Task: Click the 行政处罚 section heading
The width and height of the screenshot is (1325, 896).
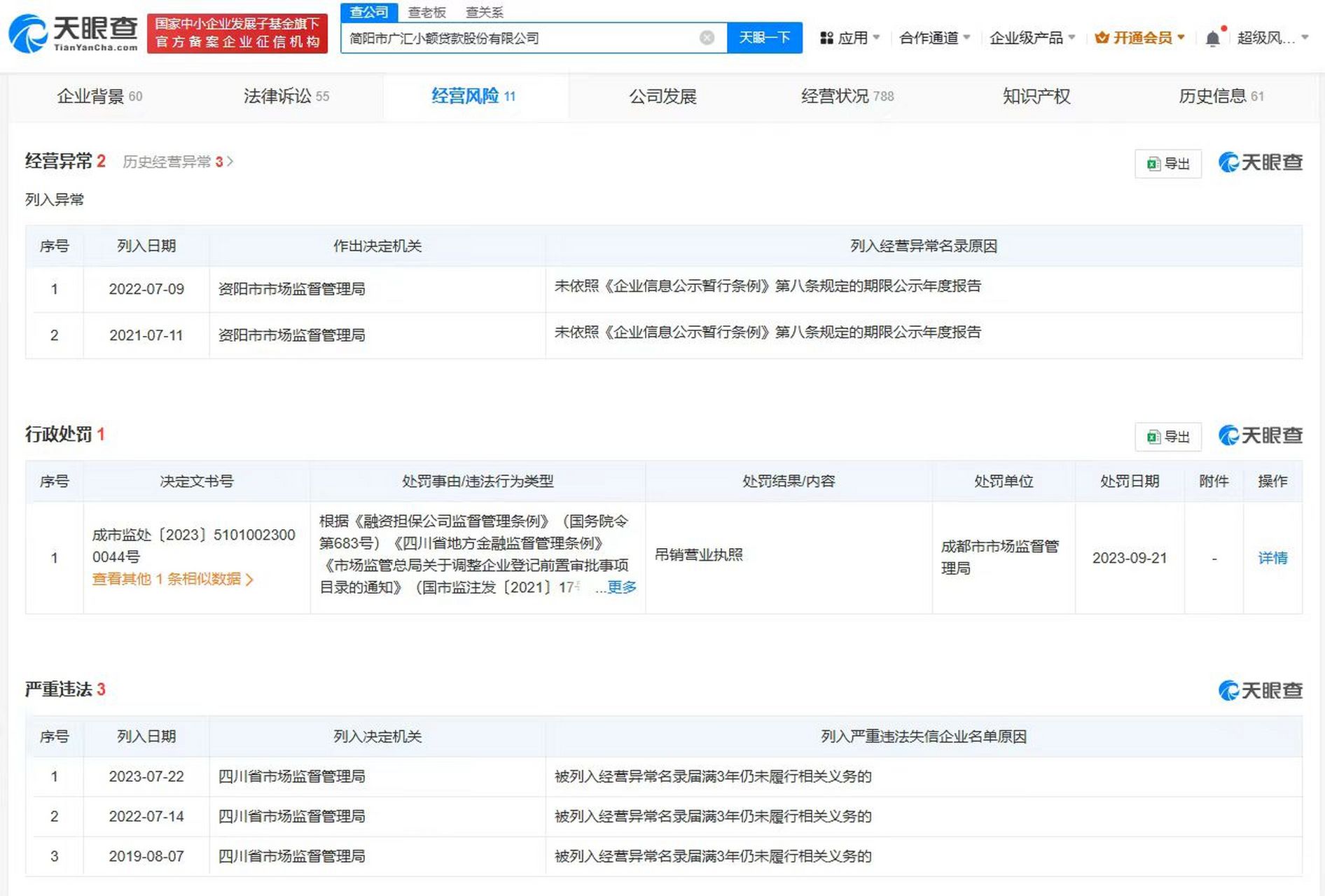Action: (58, 434)
